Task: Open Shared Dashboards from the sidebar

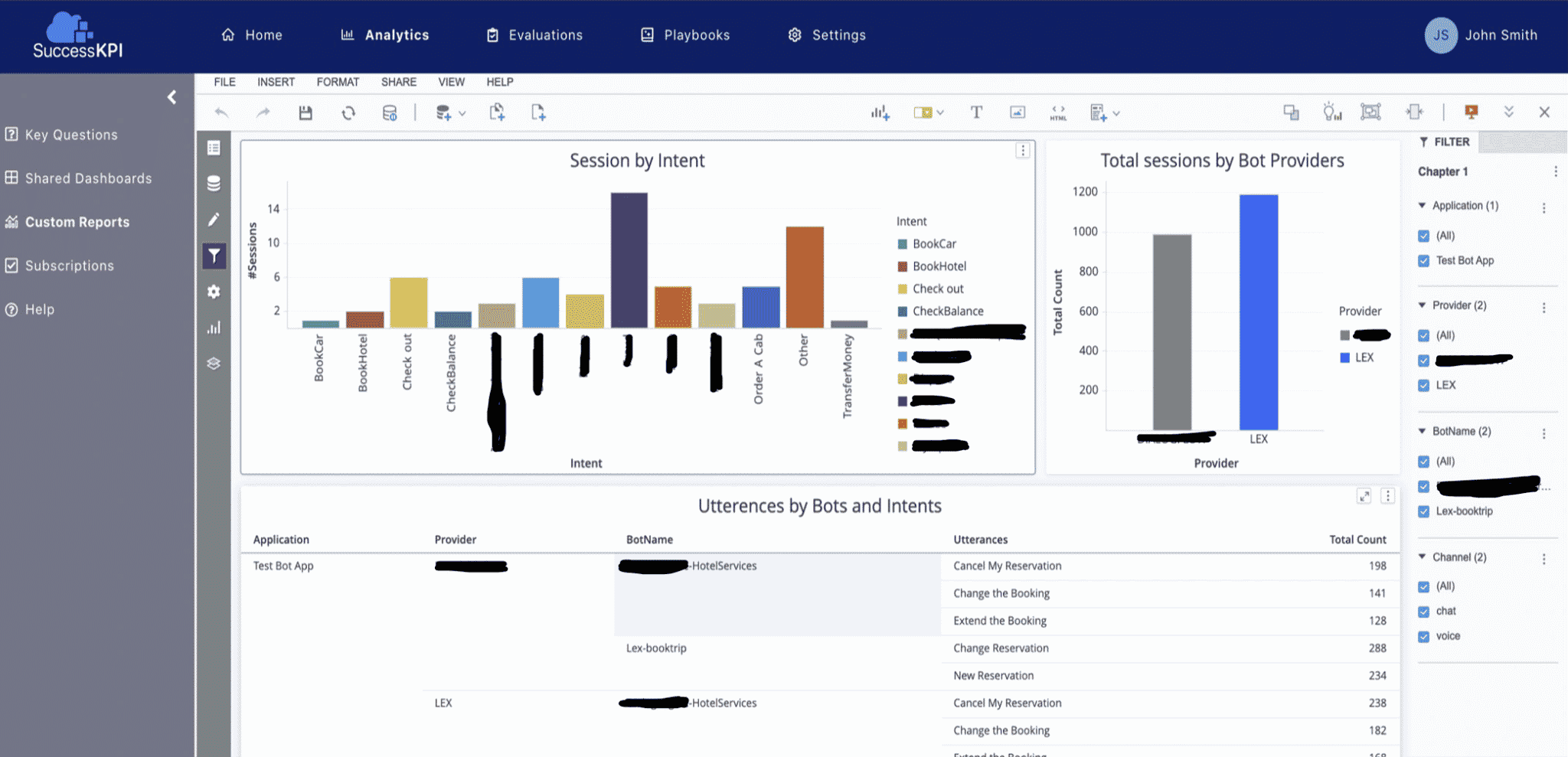Action: [x=89, y=178]
